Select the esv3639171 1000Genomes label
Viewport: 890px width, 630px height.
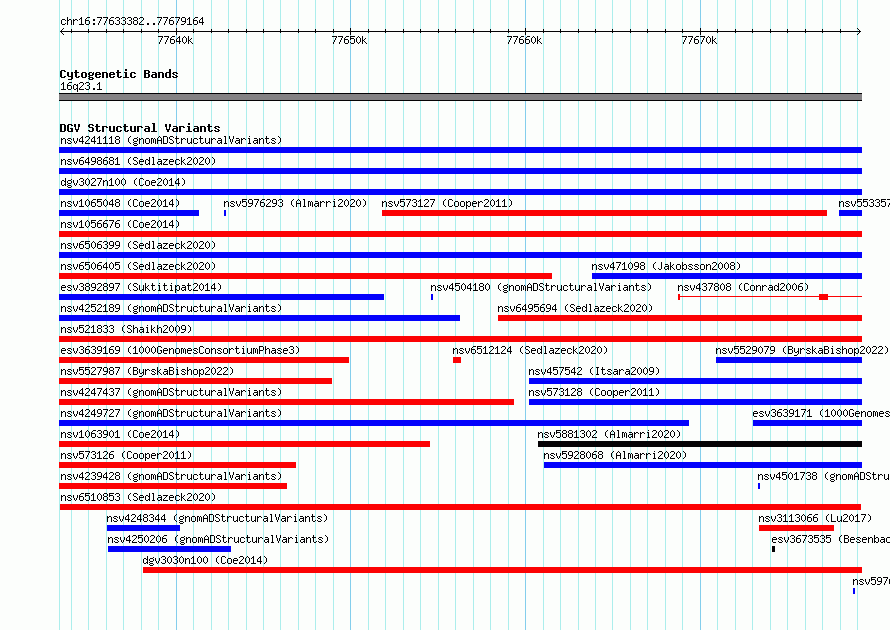coord(821,413)
